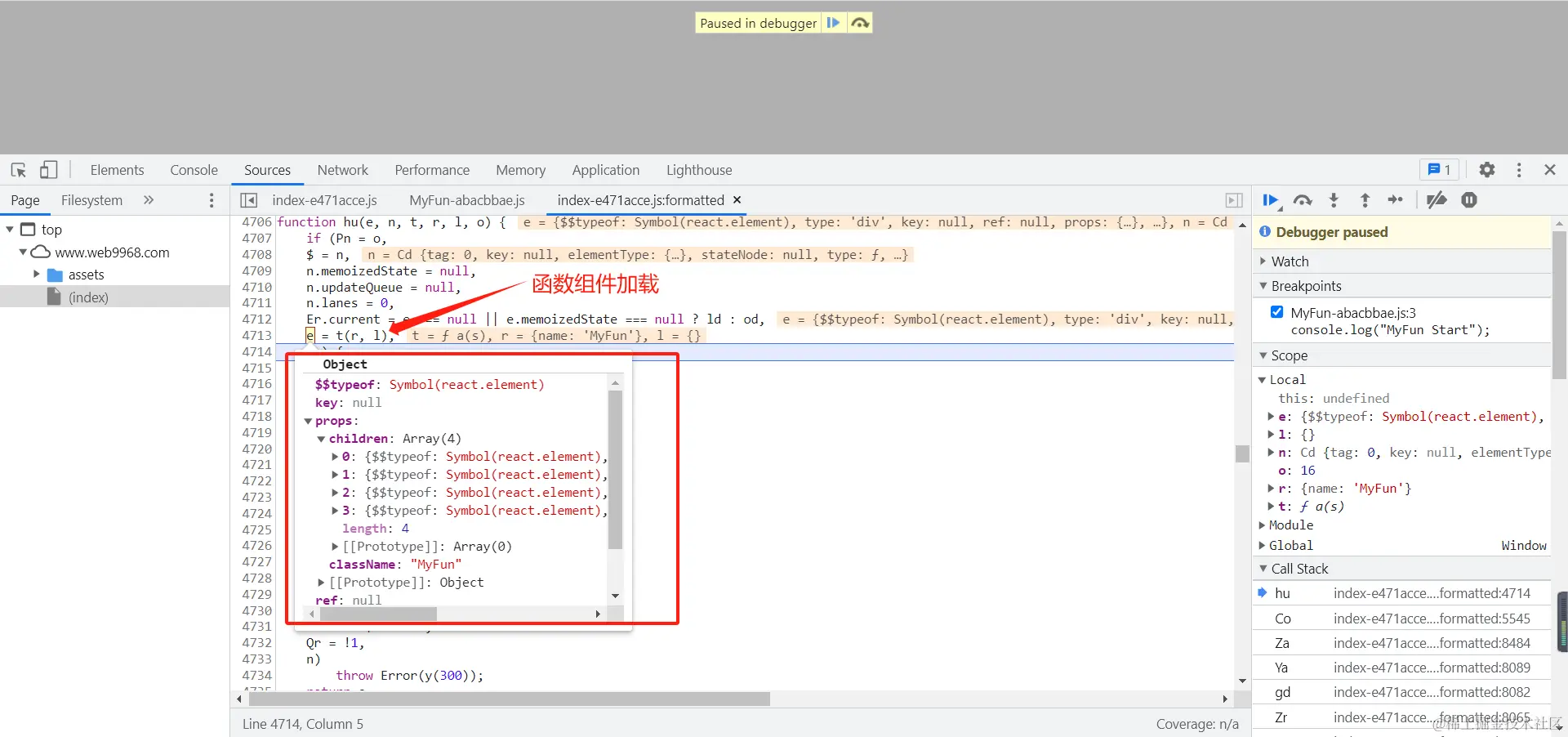The height and width of the screenshot is (737, 1568).
Task: Click the popup's vertical scrollbar
Action: [615, 470]
